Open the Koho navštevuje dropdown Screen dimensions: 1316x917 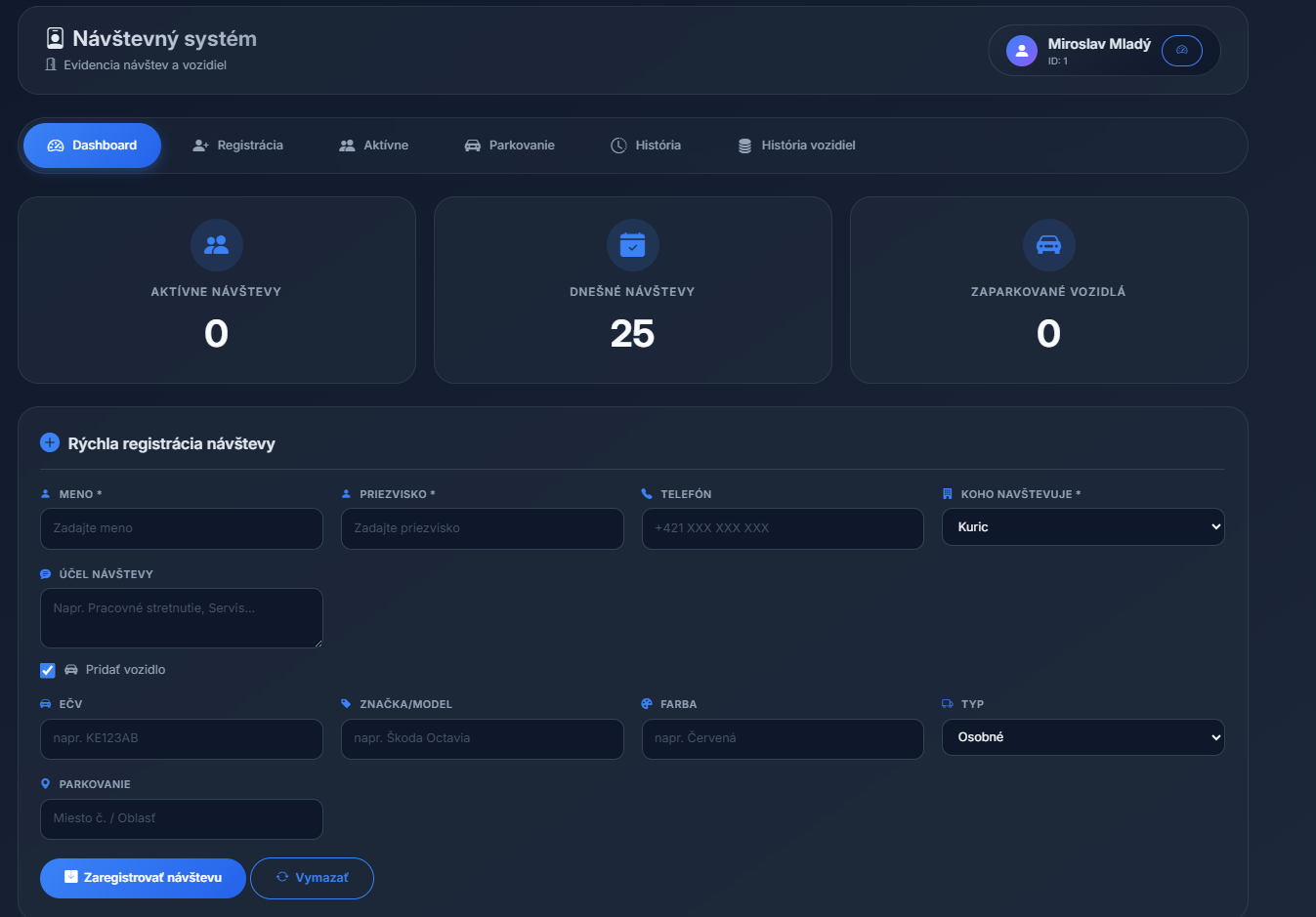pyautogui.click(x=1083, y=527)
